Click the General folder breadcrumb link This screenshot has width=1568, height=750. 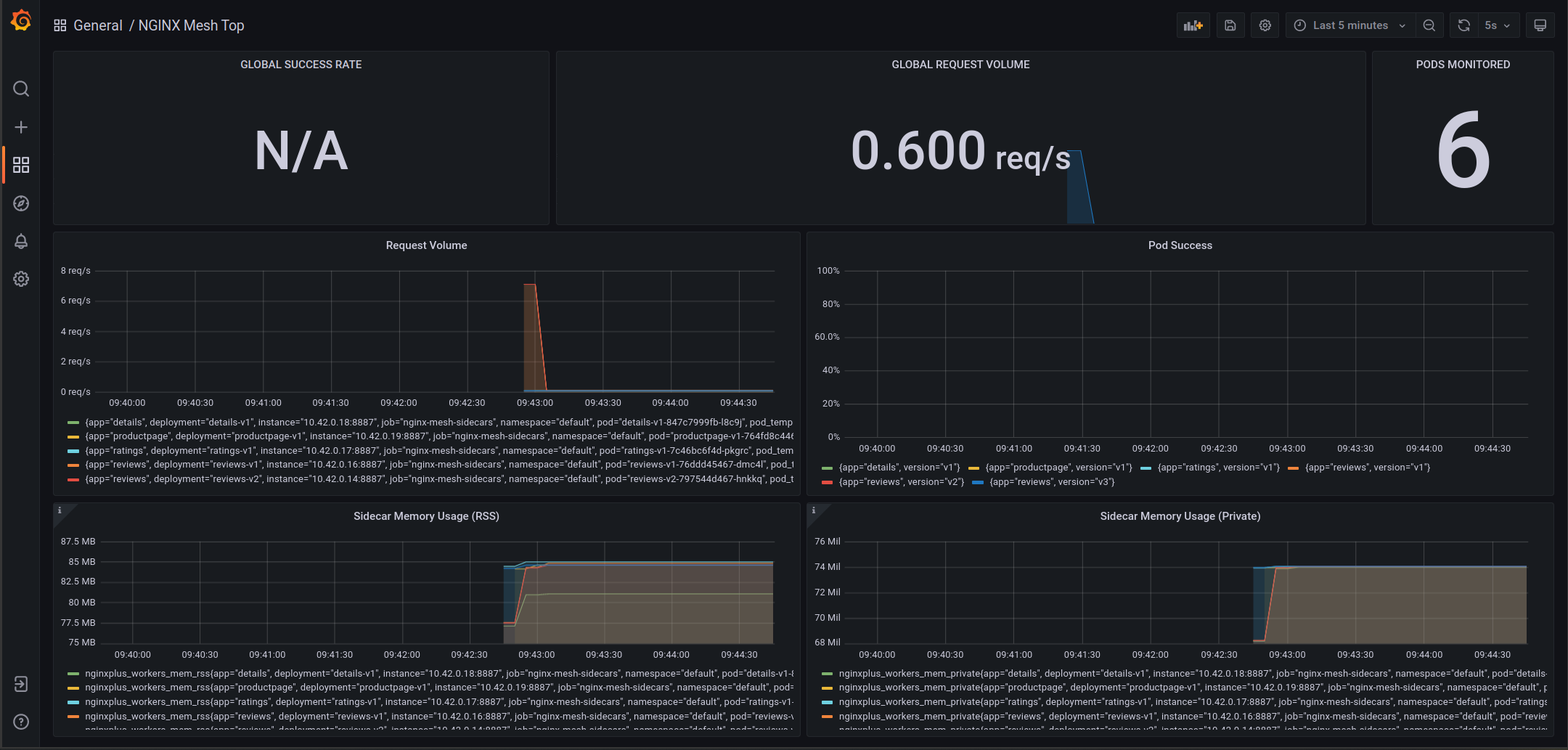coord(97,25)
